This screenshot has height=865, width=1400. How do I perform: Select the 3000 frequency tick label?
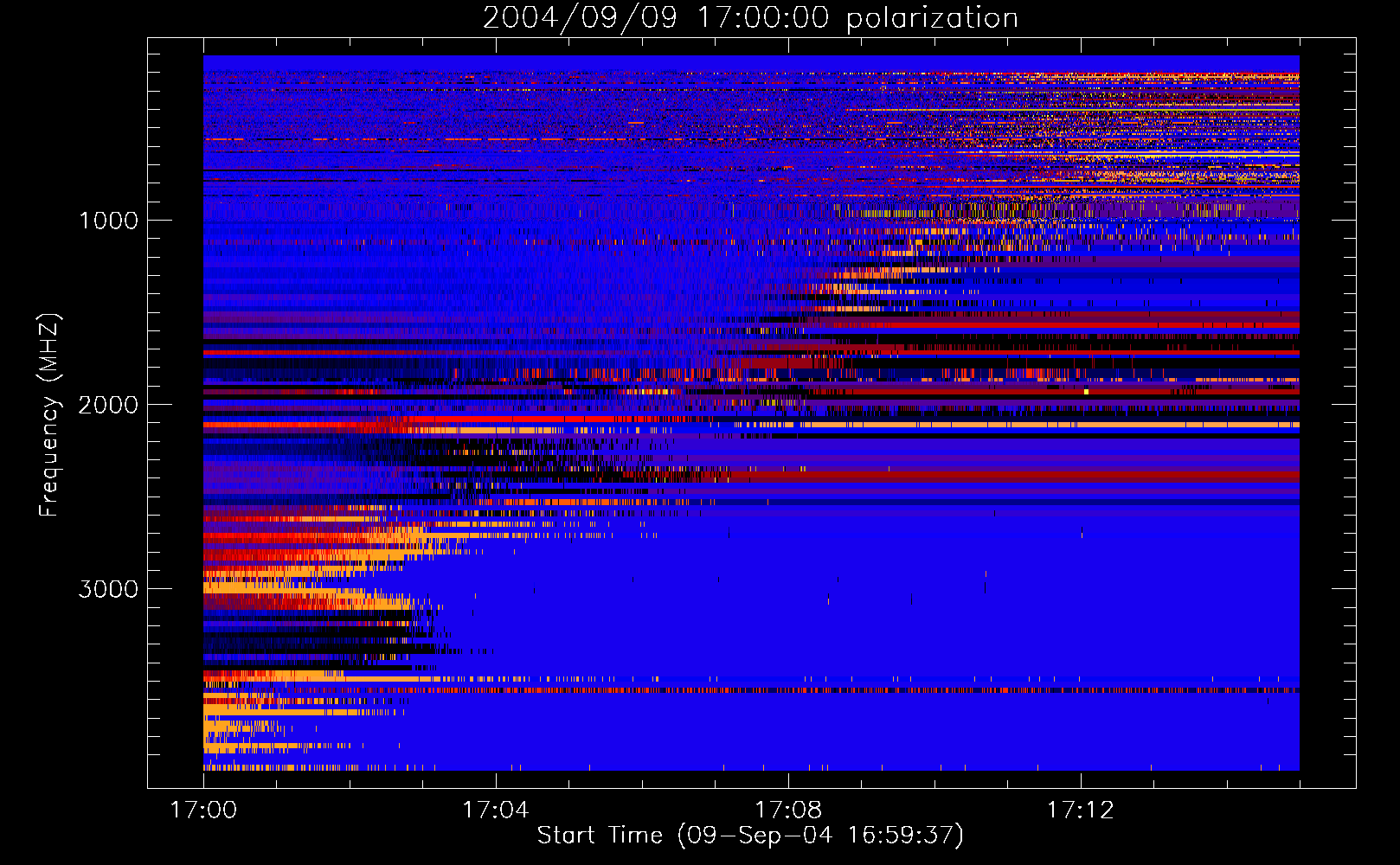pos(108,589)
